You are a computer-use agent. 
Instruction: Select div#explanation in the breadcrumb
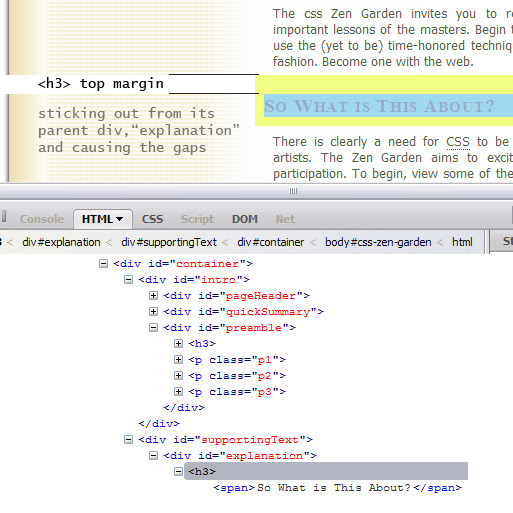tap(61, 242)
